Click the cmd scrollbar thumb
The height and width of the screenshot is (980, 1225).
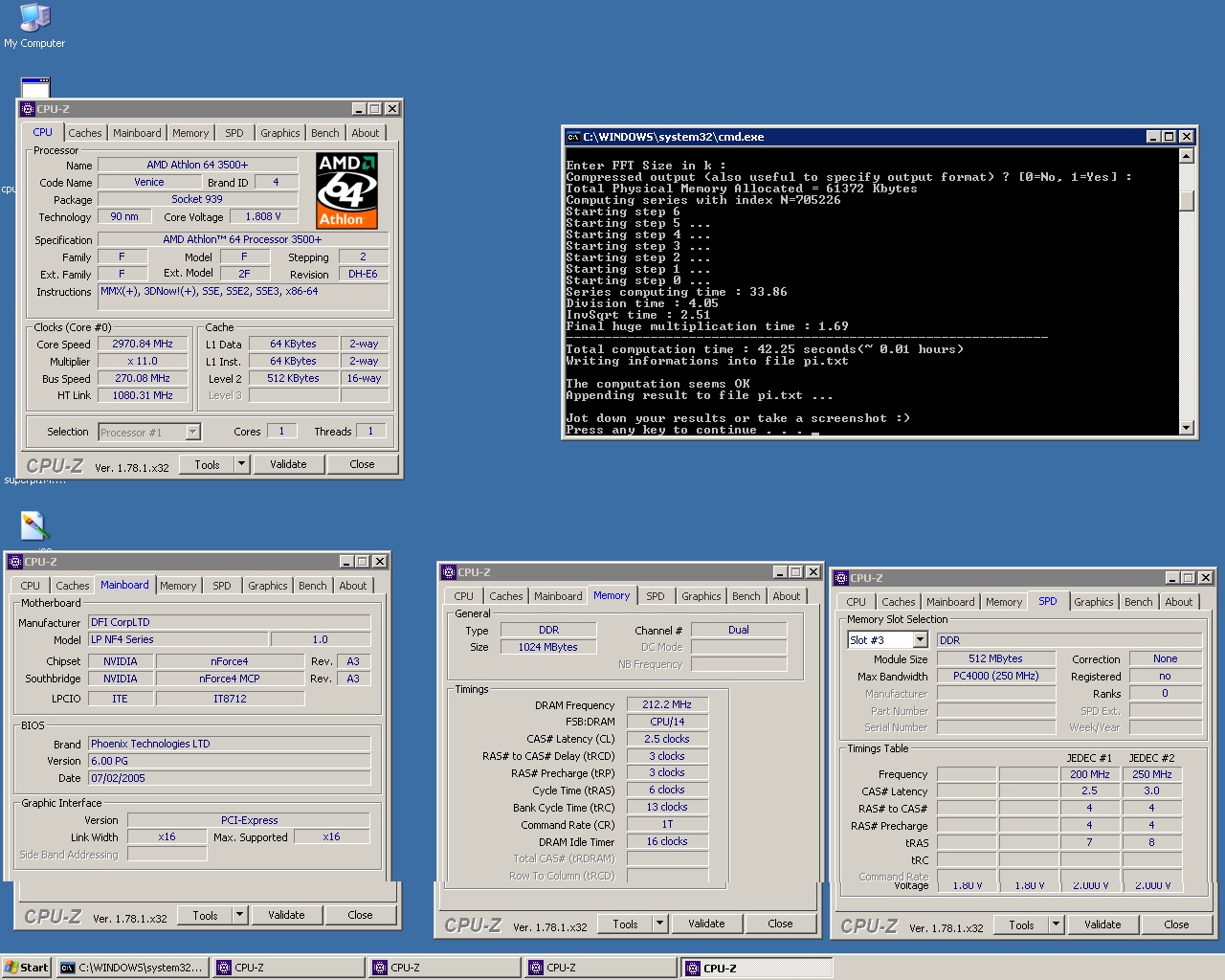pos(1187,200)
